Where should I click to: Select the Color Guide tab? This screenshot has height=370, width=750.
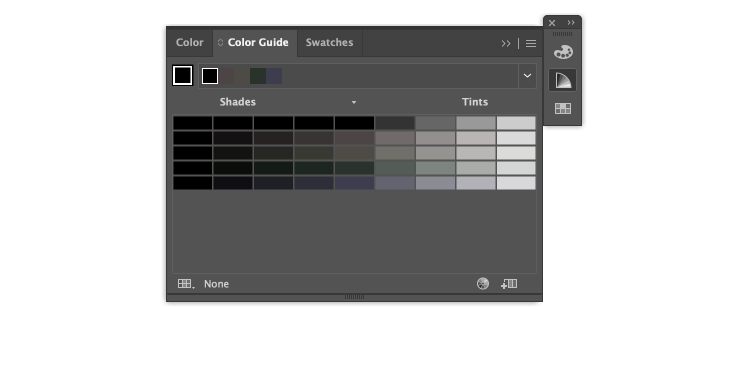coord(258,43)
